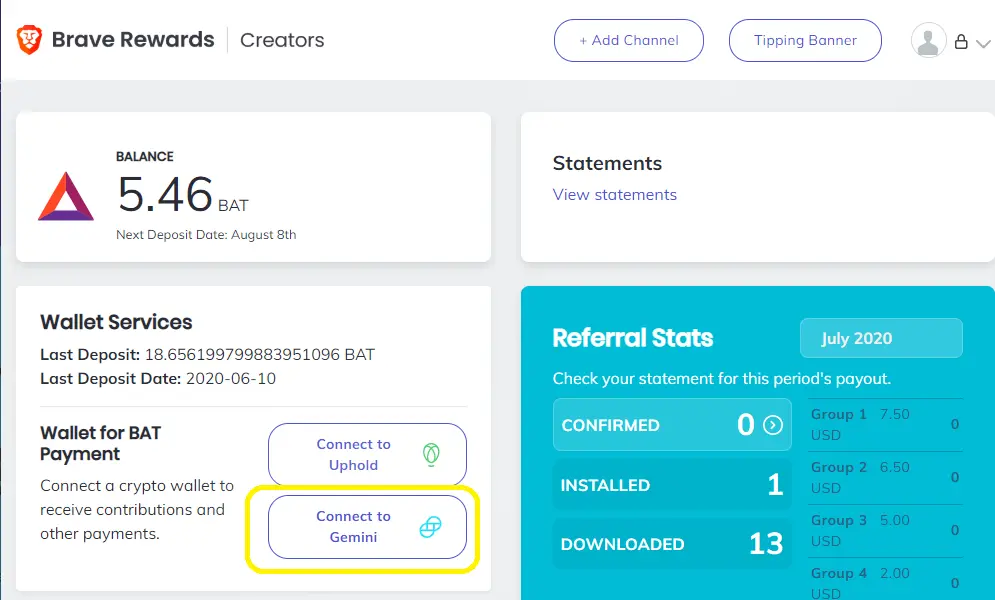Open the Tipping Banner button
This screenshot has height=600, width=995.
[805, 41]
